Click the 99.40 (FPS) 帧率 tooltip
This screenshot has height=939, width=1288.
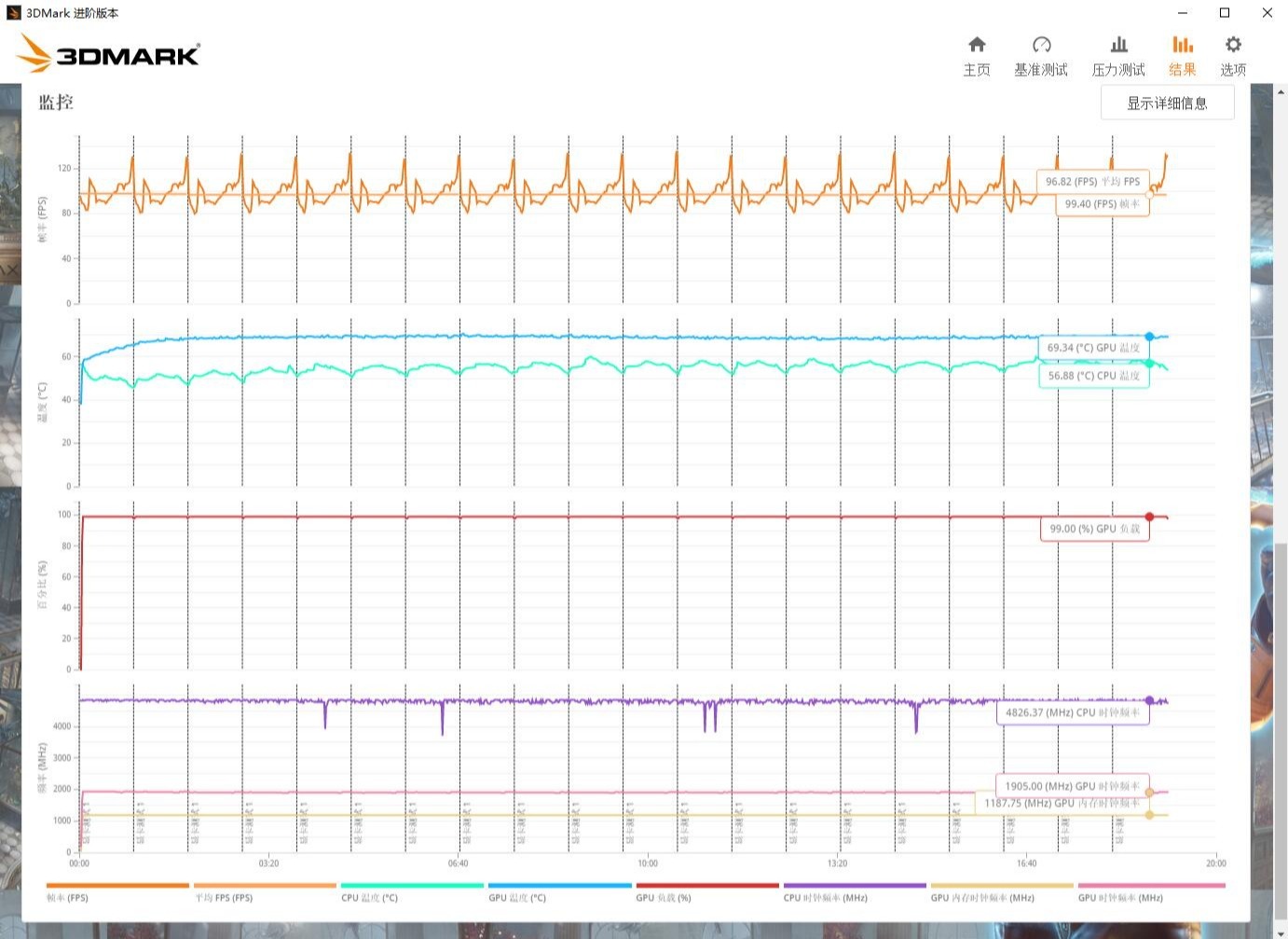tap(1102, 204)
